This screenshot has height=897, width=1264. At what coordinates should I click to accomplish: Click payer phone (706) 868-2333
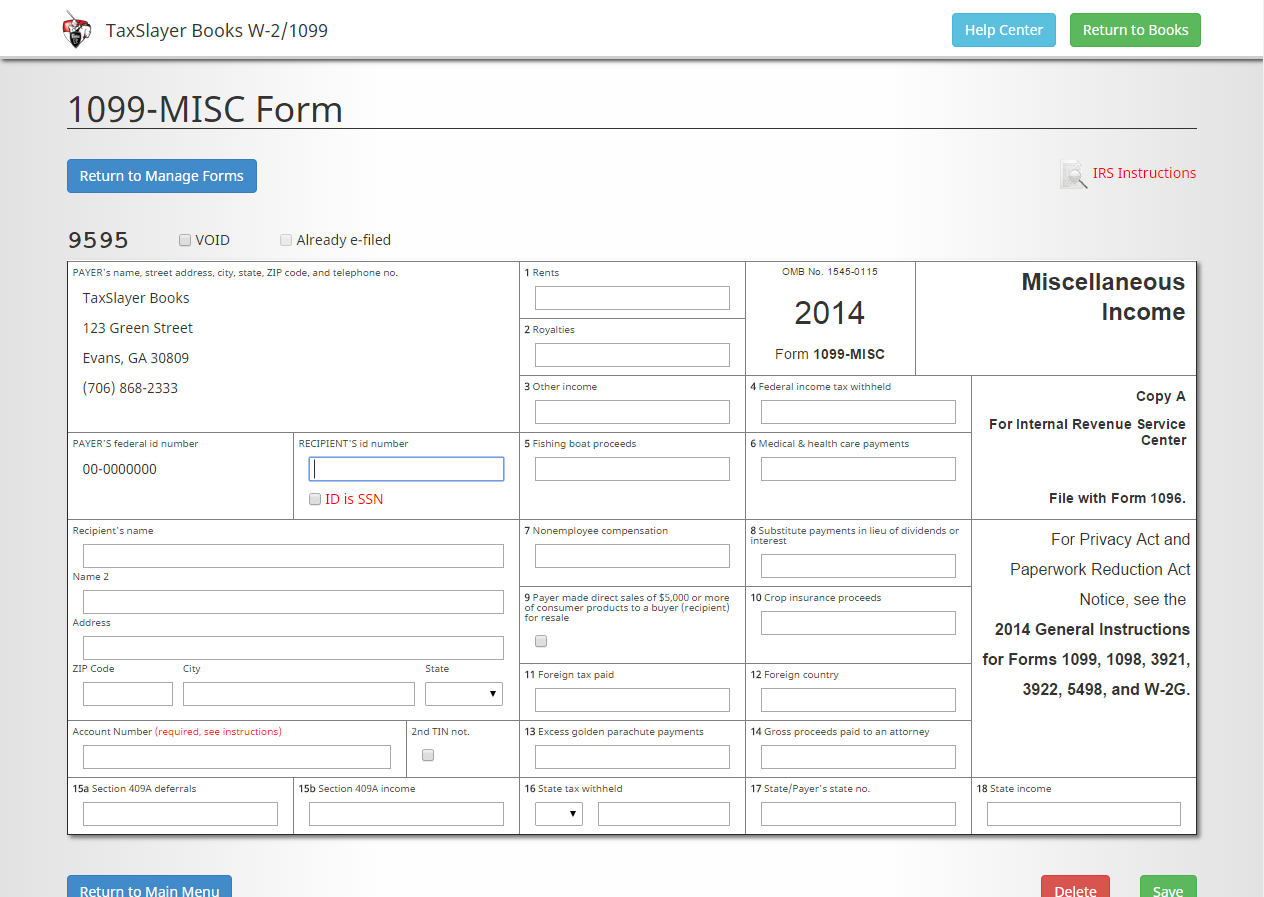pos(130,388)
